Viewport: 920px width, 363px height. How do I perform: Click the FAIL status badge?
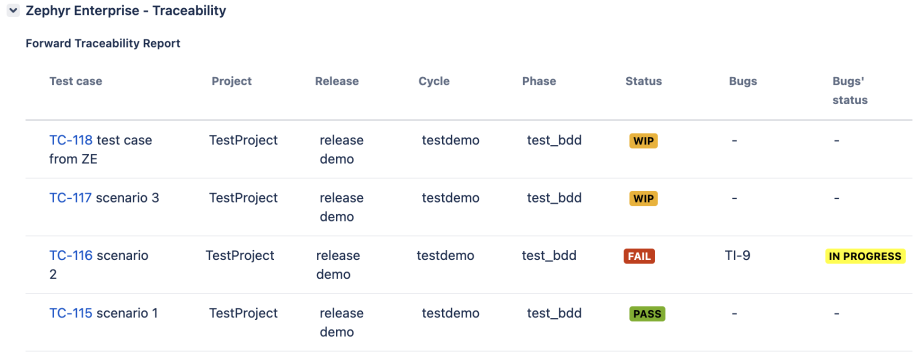[639, 256]
